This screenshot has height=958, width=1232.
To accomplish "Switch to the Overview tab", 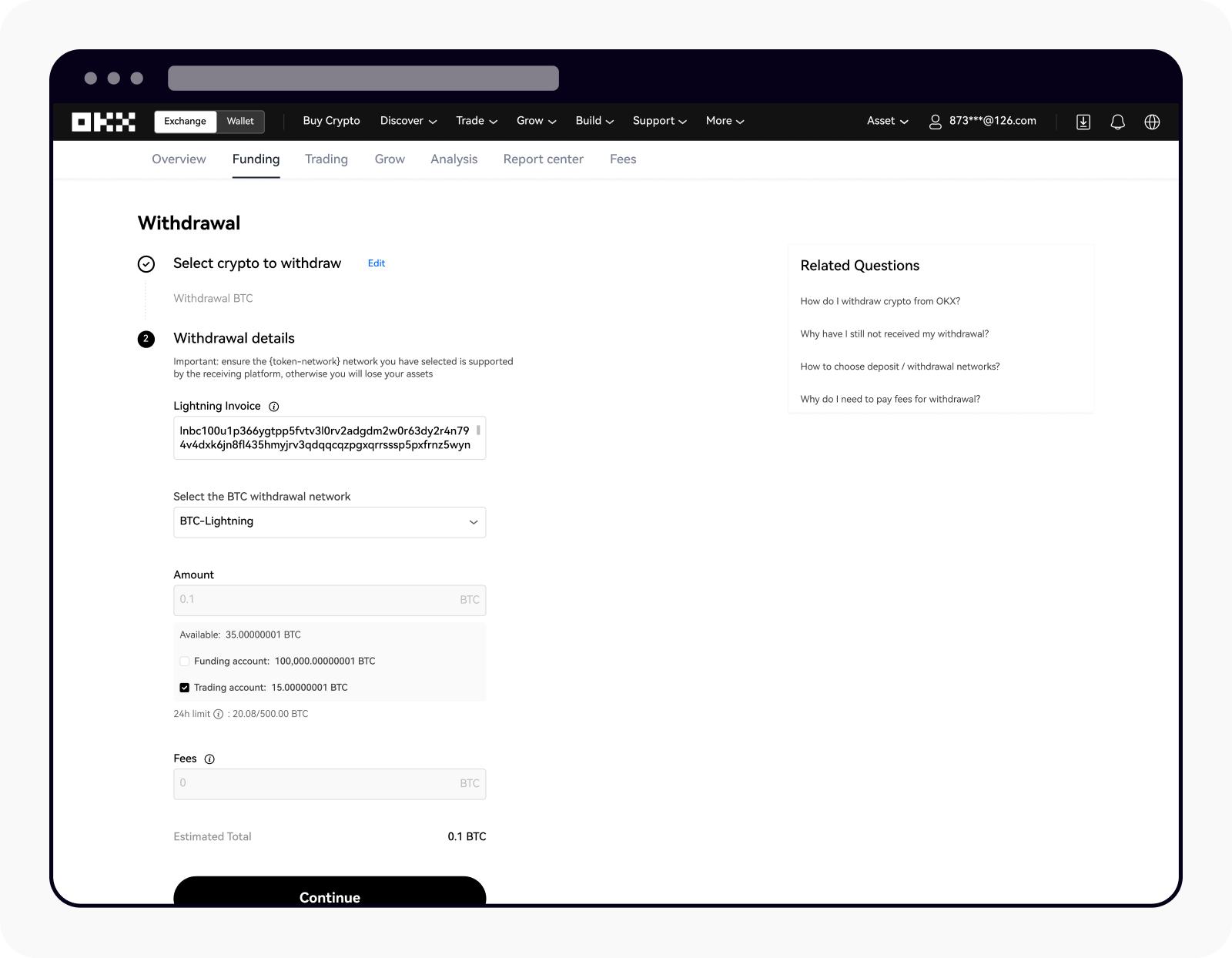I will pos(179,159).
